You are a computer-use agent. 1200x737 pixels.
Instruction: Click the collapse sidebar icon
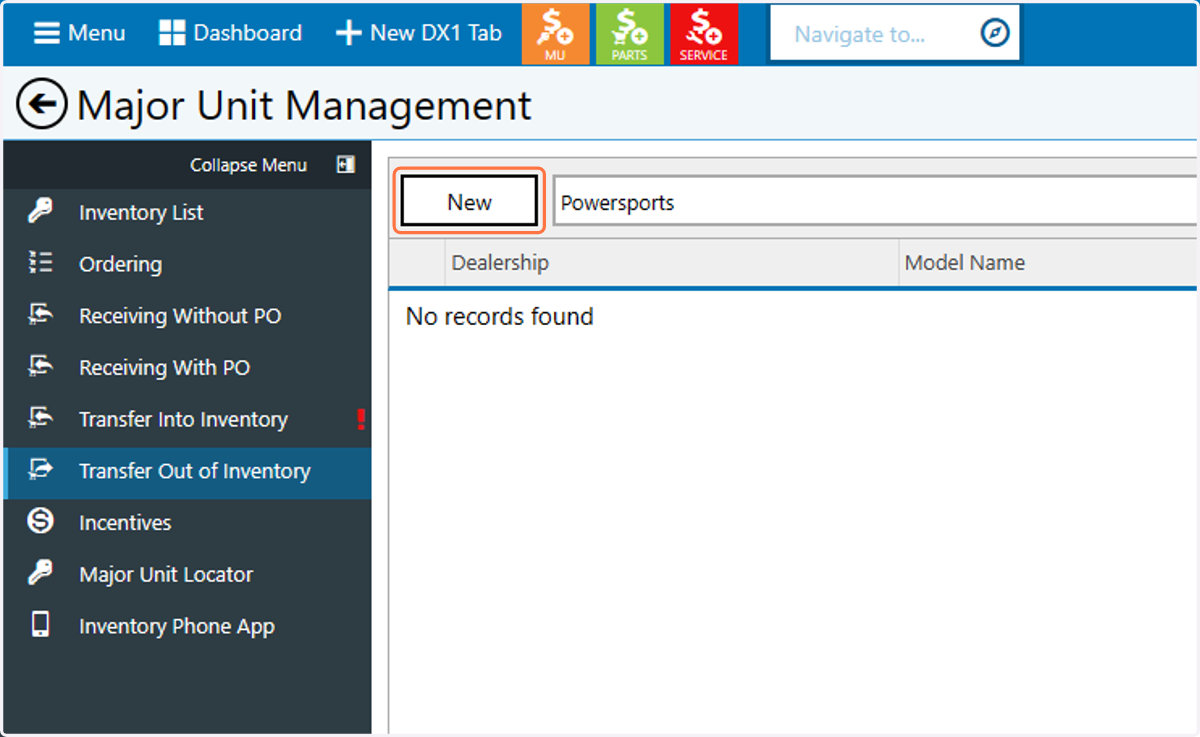[x=346, y=165]
